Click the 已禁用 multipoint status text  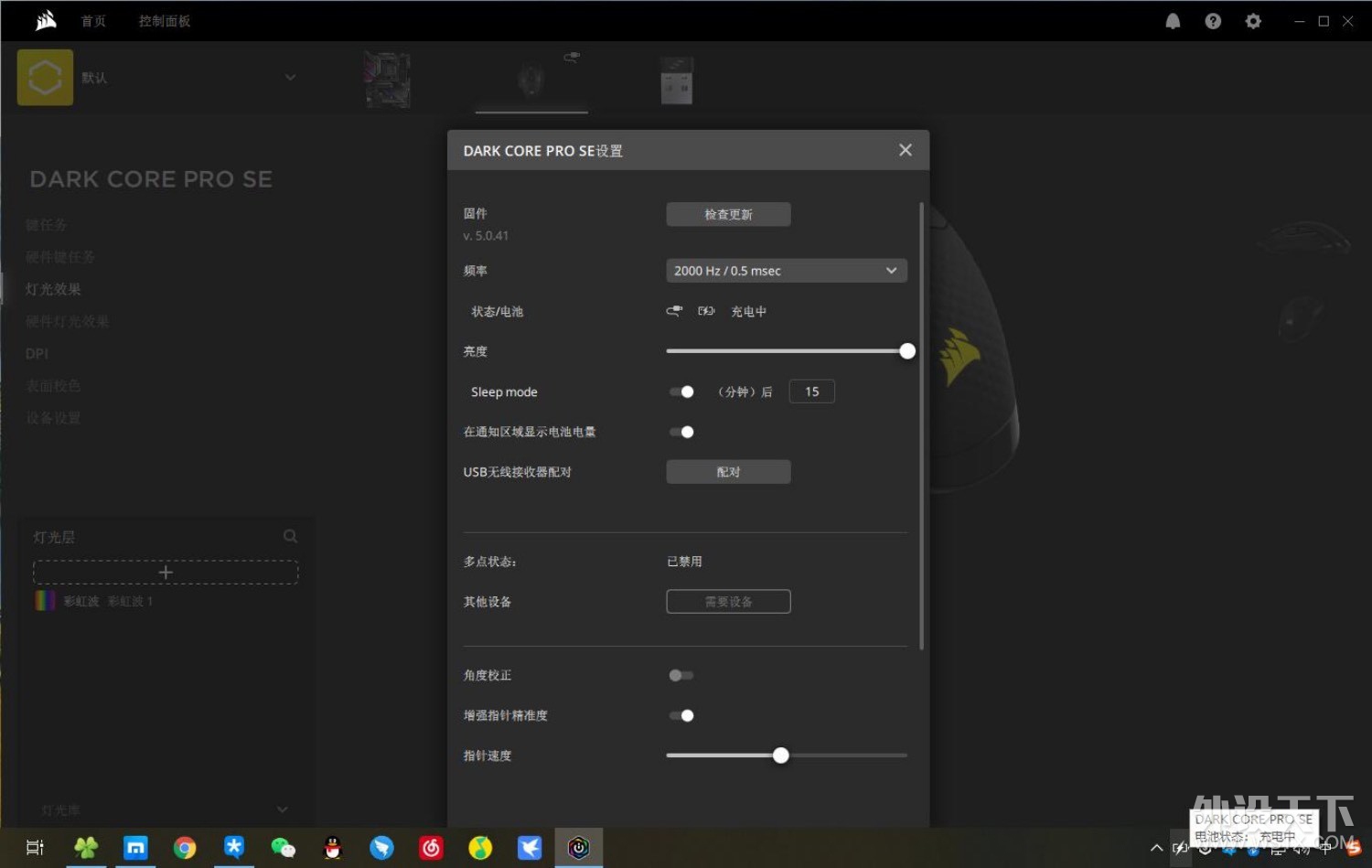tap(684, 562)
